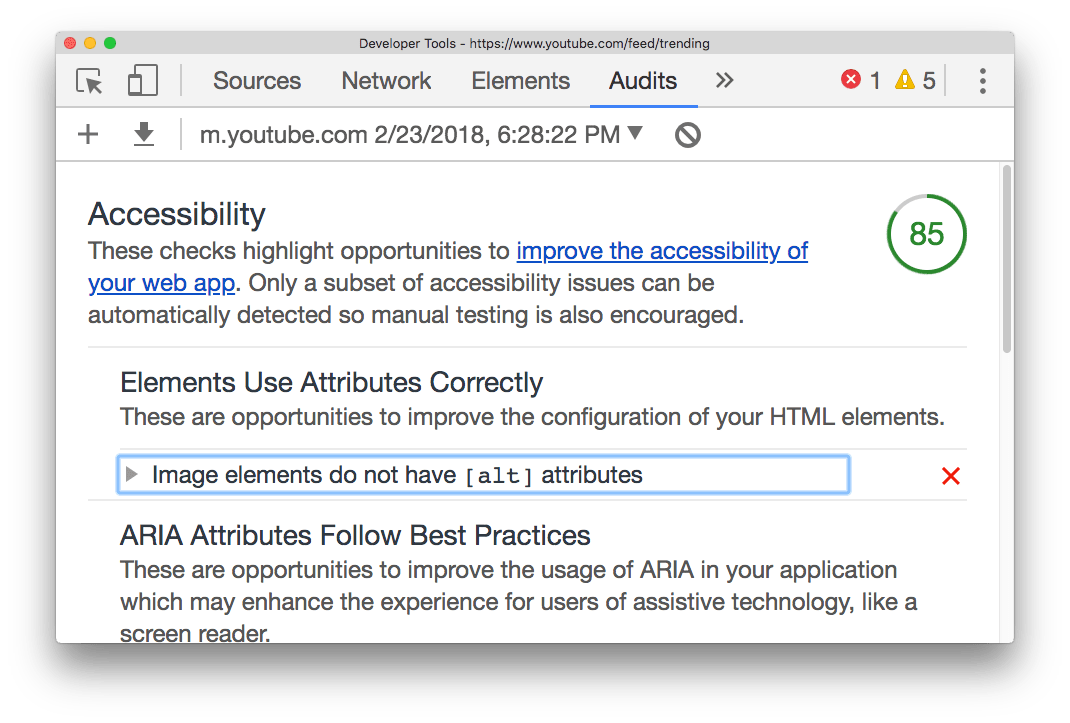Open the Network tab
Screen dimensions: 1070x723
(386, 81)
